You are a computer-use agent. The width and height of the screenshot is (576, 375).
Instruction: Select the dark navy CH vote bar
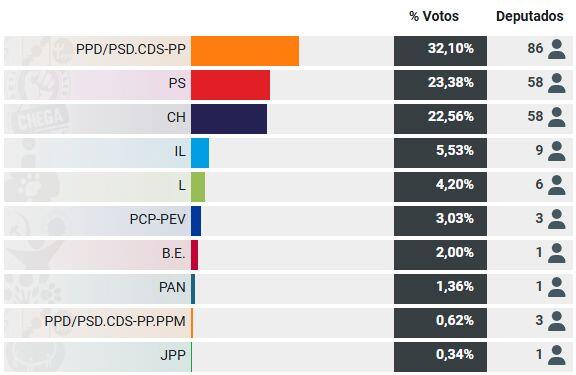pyautogui.click(x=229, y=119)
